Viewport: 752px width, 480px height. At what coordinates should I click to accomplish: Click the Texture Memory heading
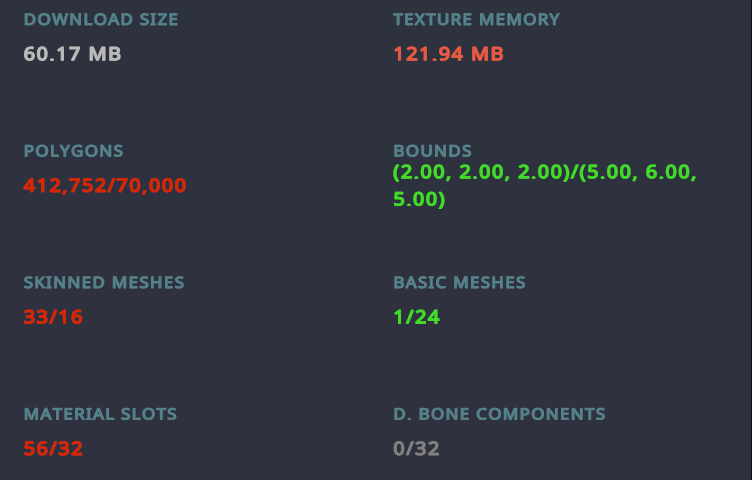(x=476, y=20)
